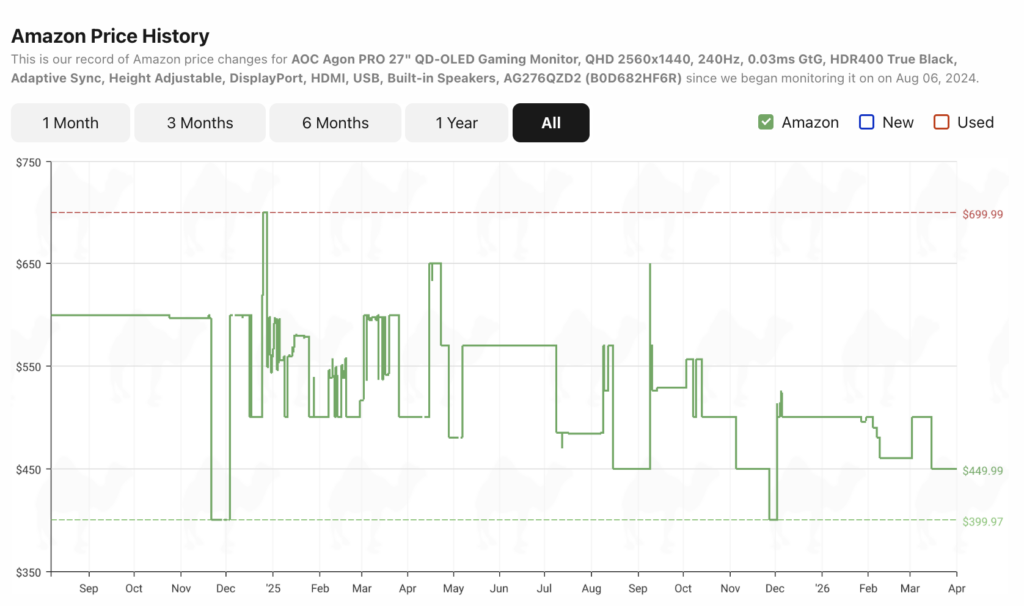Enable the New price series checkbox
The height and width of the screenshot is (606, 1024).
[x=867, y=122]
